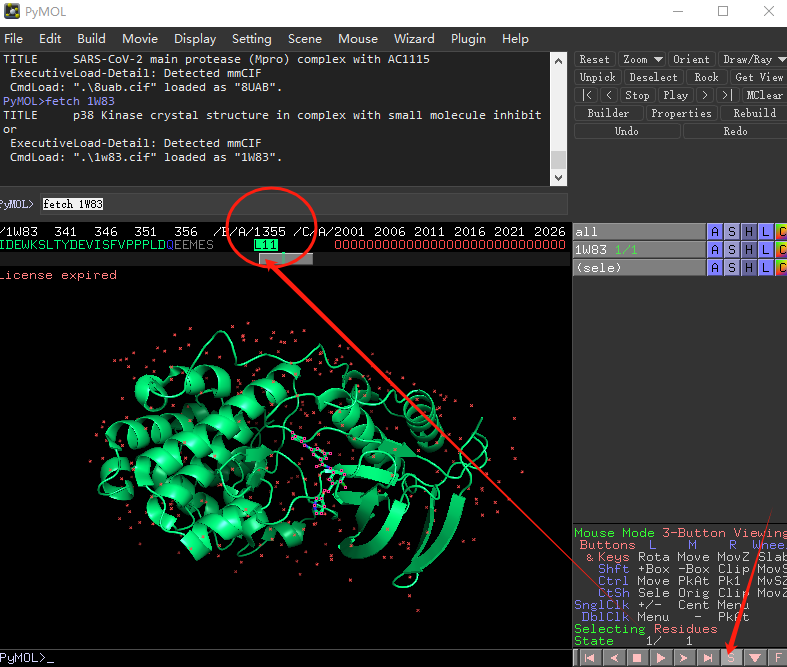The height and width of the screenshot is (667, 787).
Task: Open the Wizard menu
Action: (x=414, y=39)
